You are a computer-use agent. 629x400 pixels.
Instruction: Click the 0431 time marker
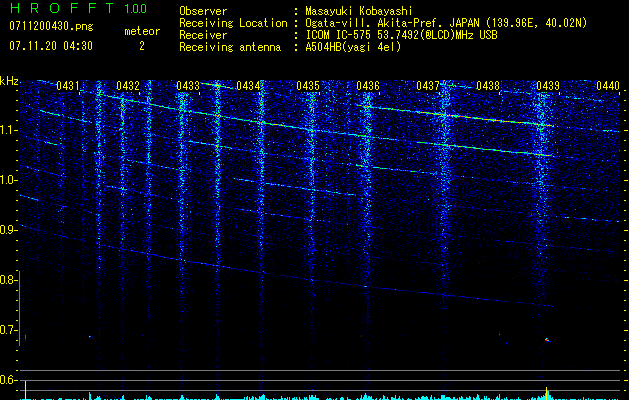(68, 87)
